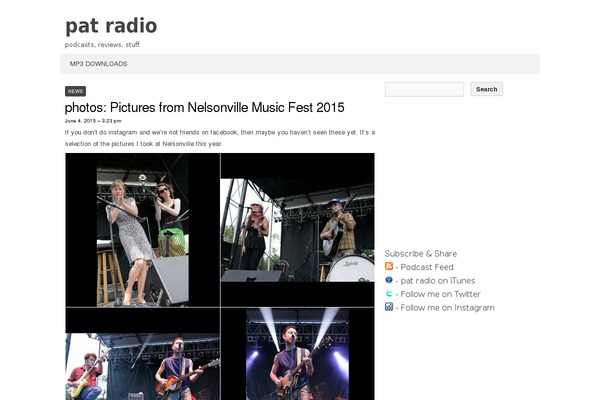Open the Podcast Feed link

point(427,267)
